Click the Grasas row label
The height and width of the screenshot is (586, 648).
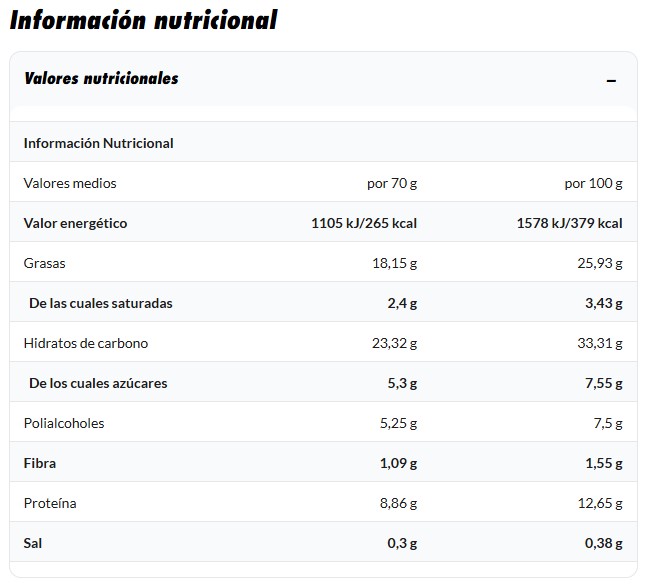click(44, 263)
